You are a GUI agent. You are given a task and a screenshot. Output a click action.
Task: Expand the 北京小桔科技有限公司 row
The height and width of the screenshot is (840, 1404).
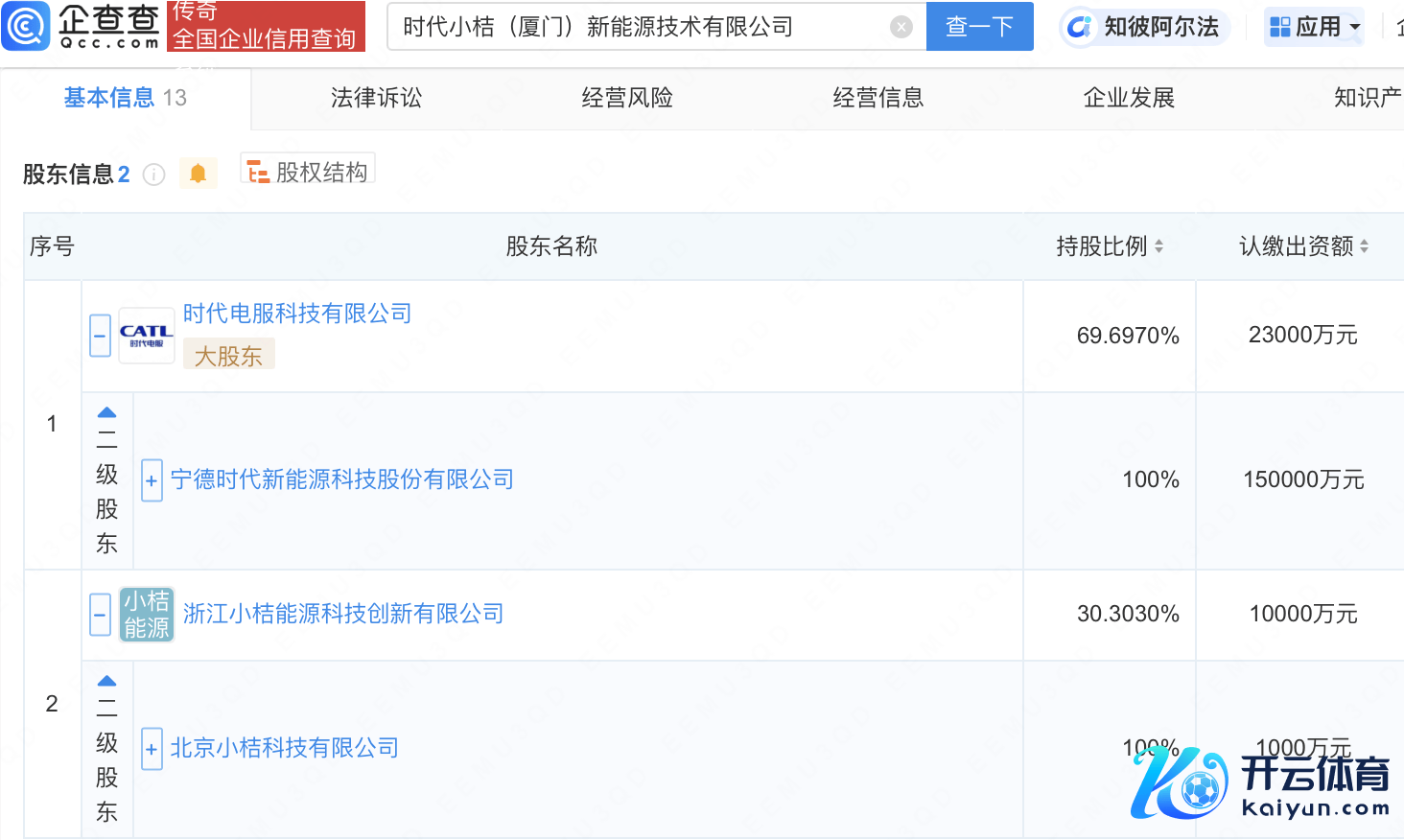[x=152, y=749]
